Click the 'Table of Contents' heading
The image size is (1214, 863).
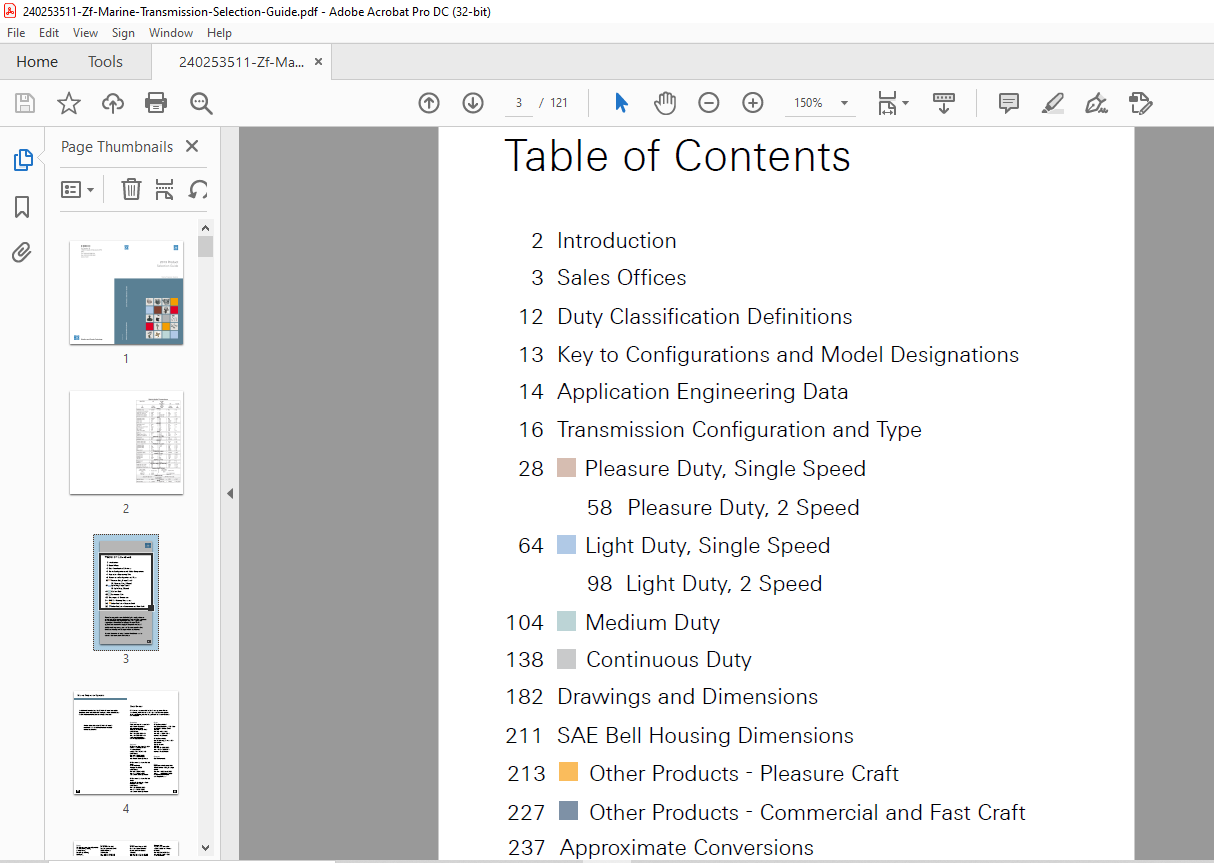677,156
